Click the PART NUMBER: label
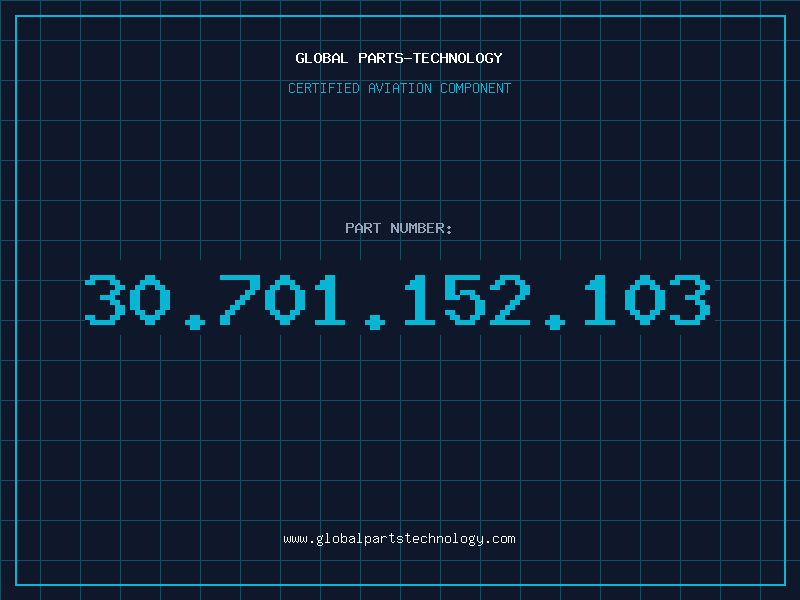This screenshot has height=600, width=800. pos(399,228)
